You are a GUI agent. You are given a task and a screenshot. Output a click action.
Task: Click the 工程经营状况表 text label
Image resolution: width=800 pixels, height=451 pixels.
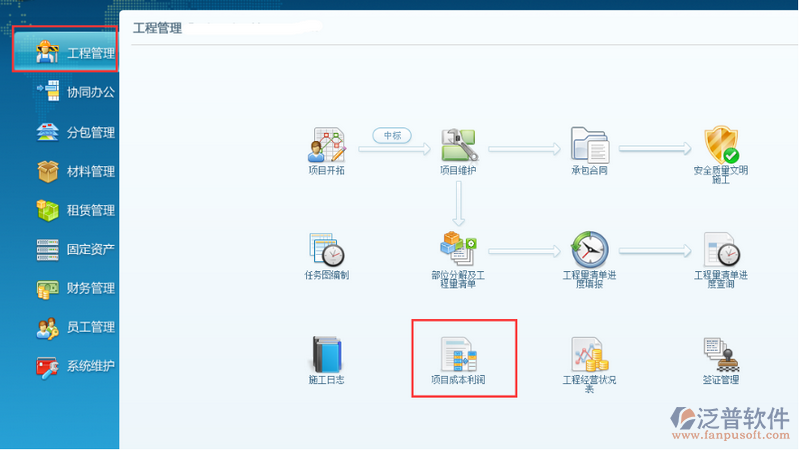(x=589, y=384)
